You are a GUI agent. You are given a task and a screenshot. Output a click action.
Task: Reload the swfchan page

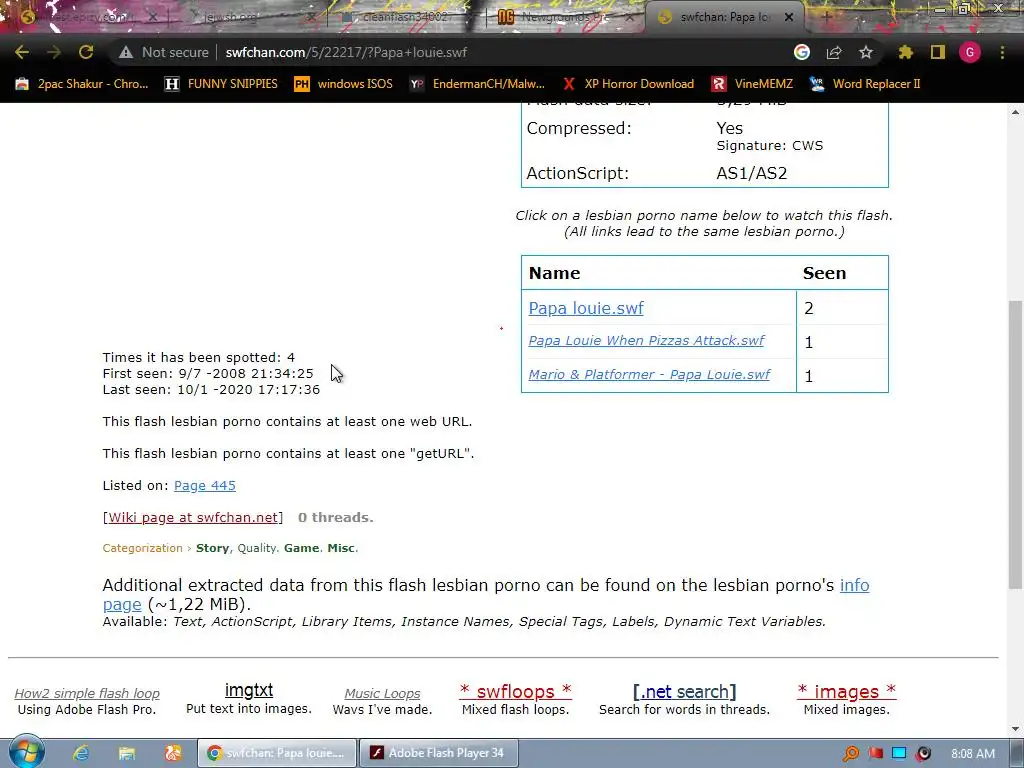(86, 52)
